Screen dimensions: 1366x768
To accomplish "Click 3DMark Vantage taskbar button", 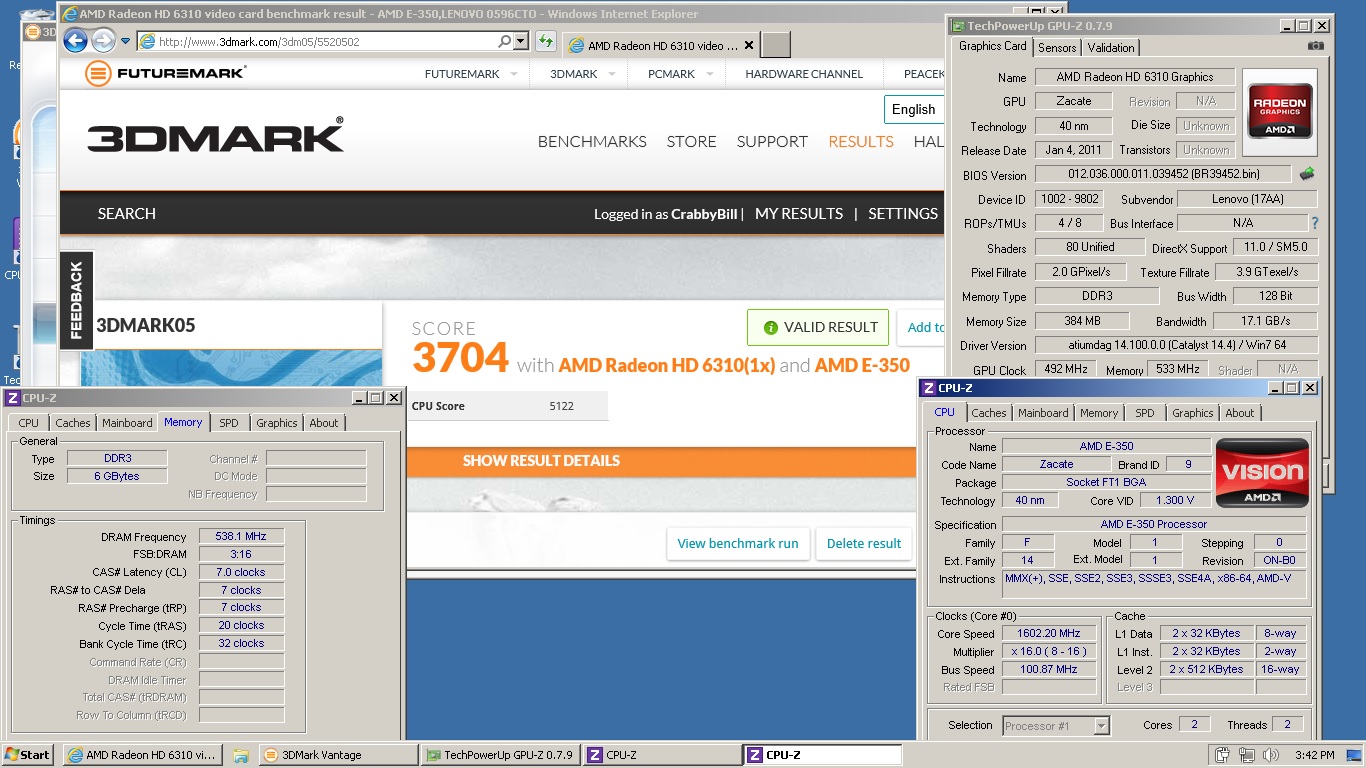I will (339, 755).
